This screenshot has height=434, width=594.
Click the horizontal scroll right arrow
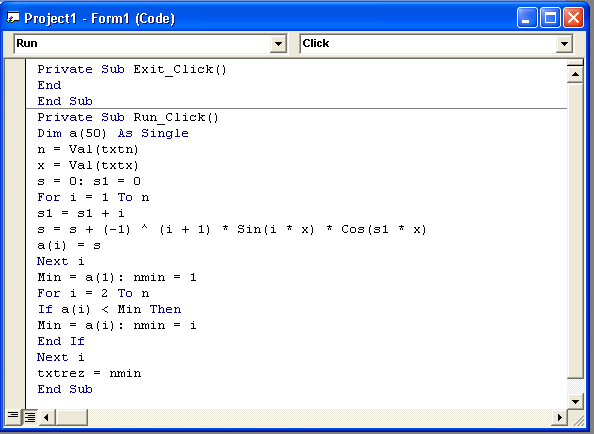[559, 417]
